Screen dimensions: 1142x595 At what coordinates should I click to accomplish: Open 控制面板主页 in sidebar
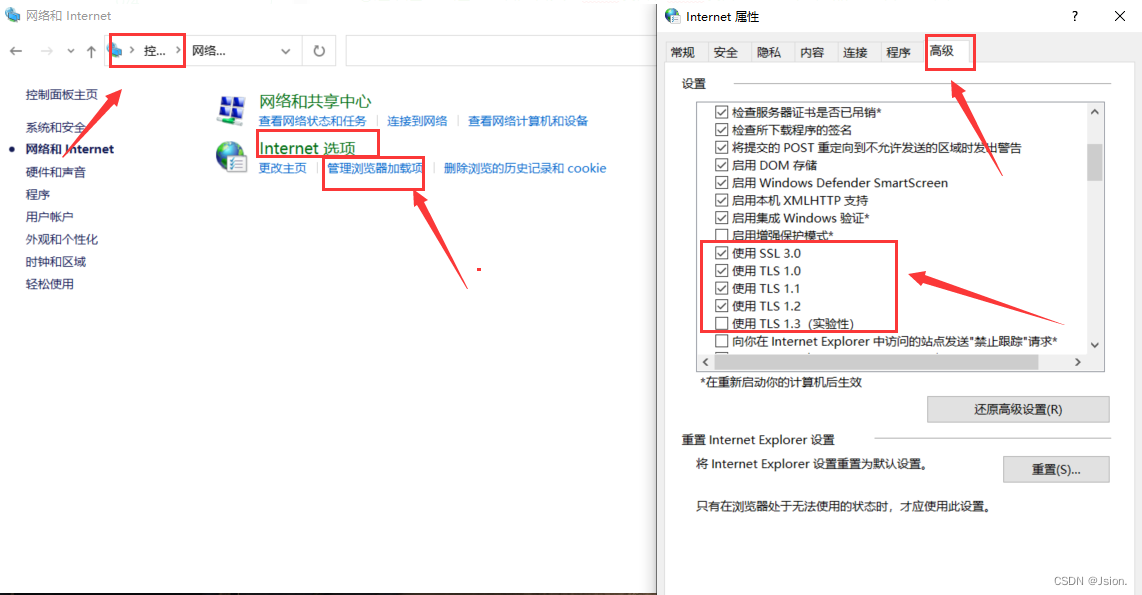pos(62,95)
